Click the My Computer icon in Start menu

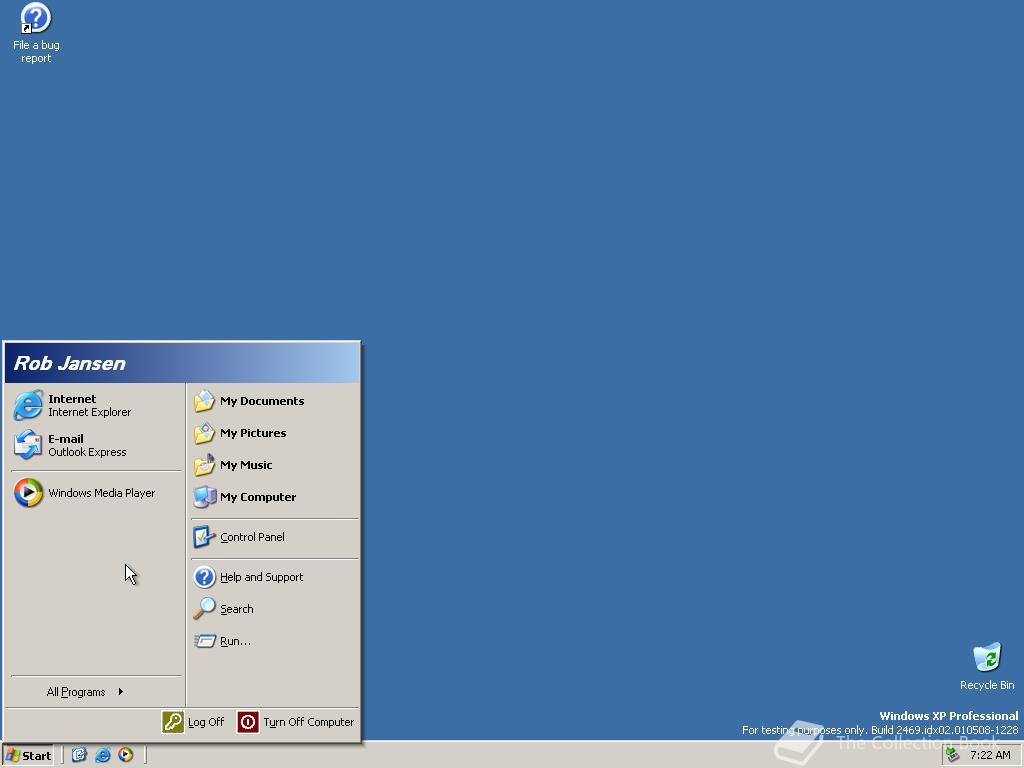click(x=204, y=497)
